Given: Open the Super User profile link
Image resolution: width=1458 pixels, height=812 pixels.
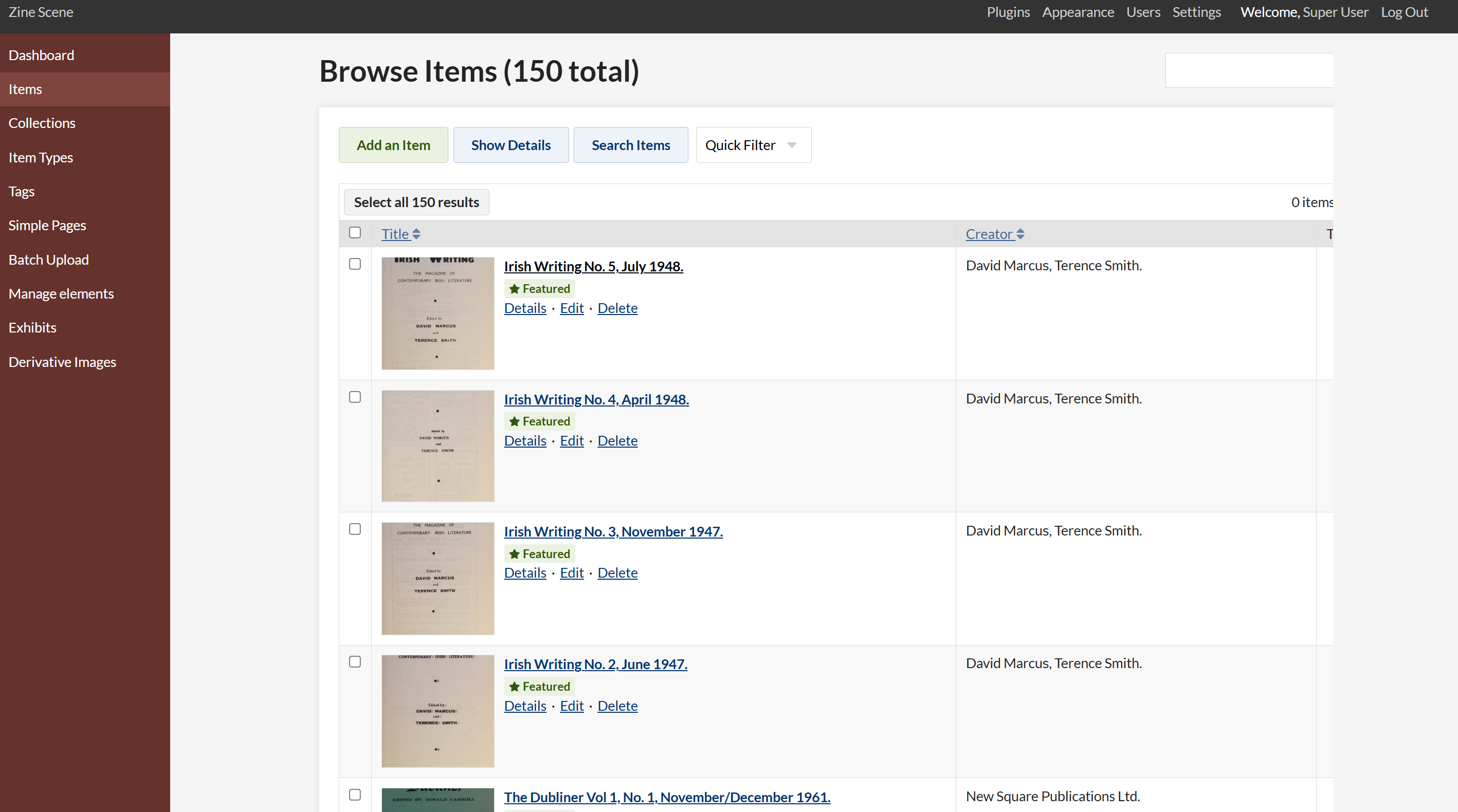Looking at the screenshot, I should (1335, 12).
